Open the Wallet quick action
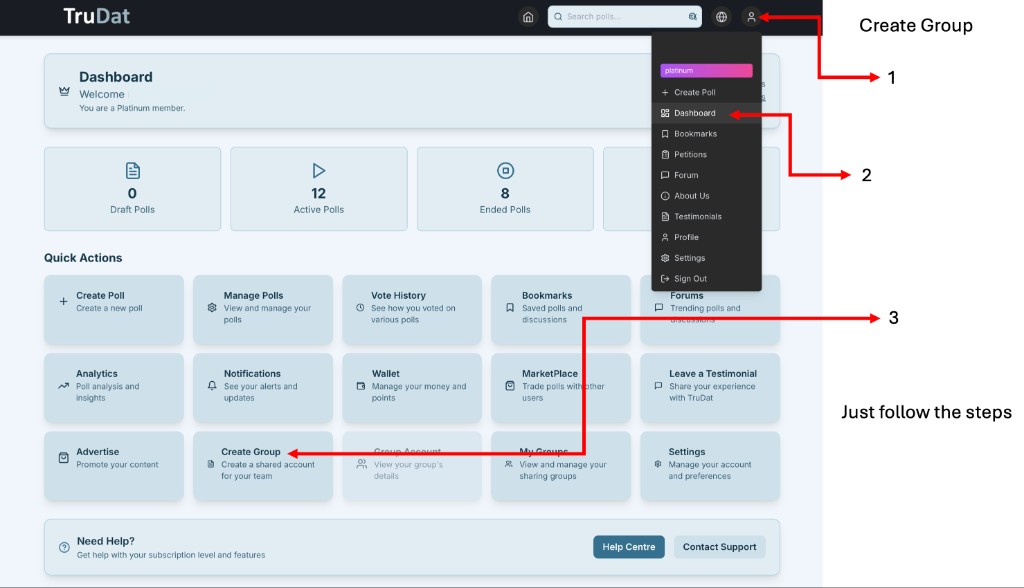This screenshot has width=1024, height=588. [x=411, y=388]
